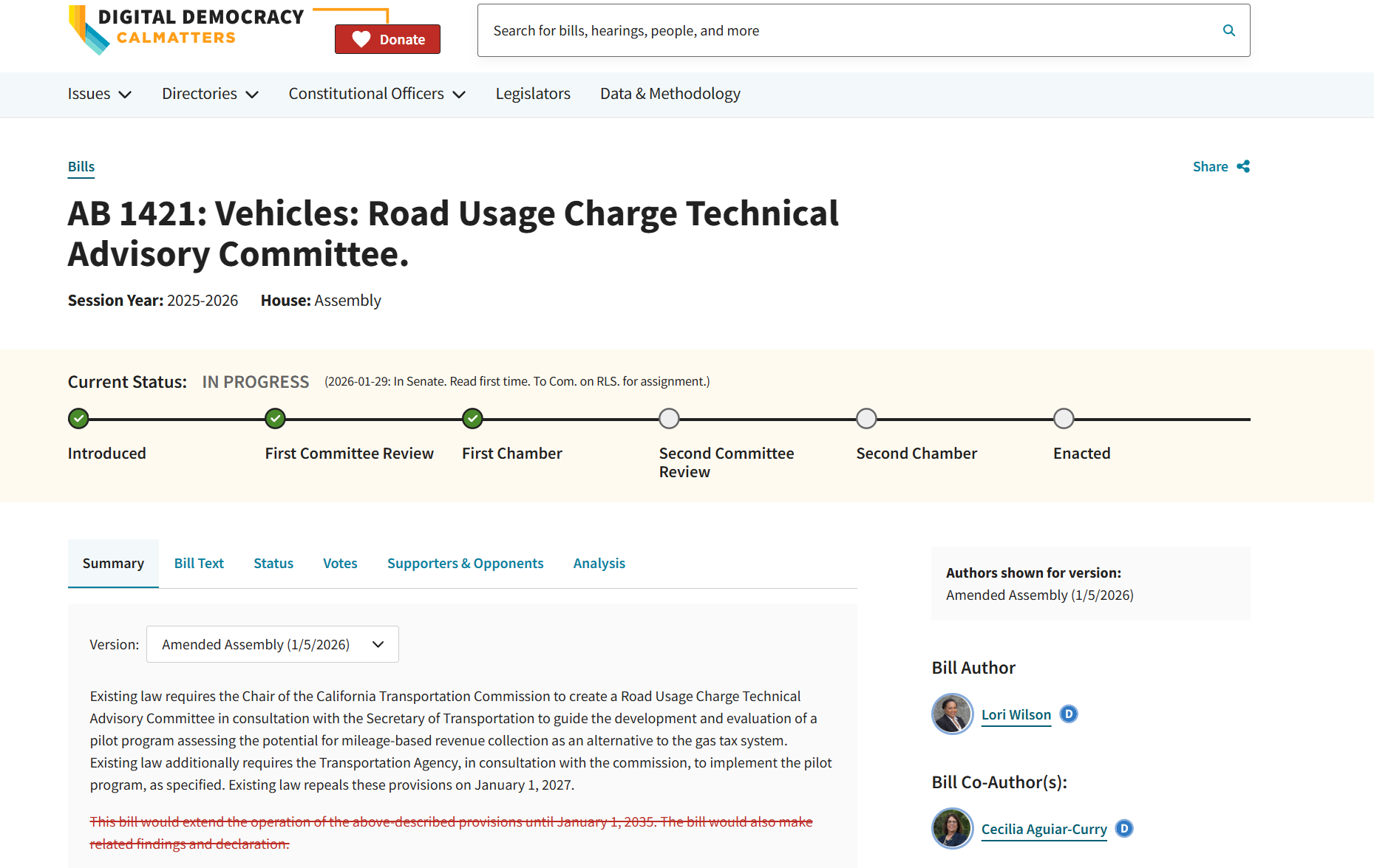Click the share icon next to Share
The height and width of the screenshot is (868, 1374).
coord(1243,166)
